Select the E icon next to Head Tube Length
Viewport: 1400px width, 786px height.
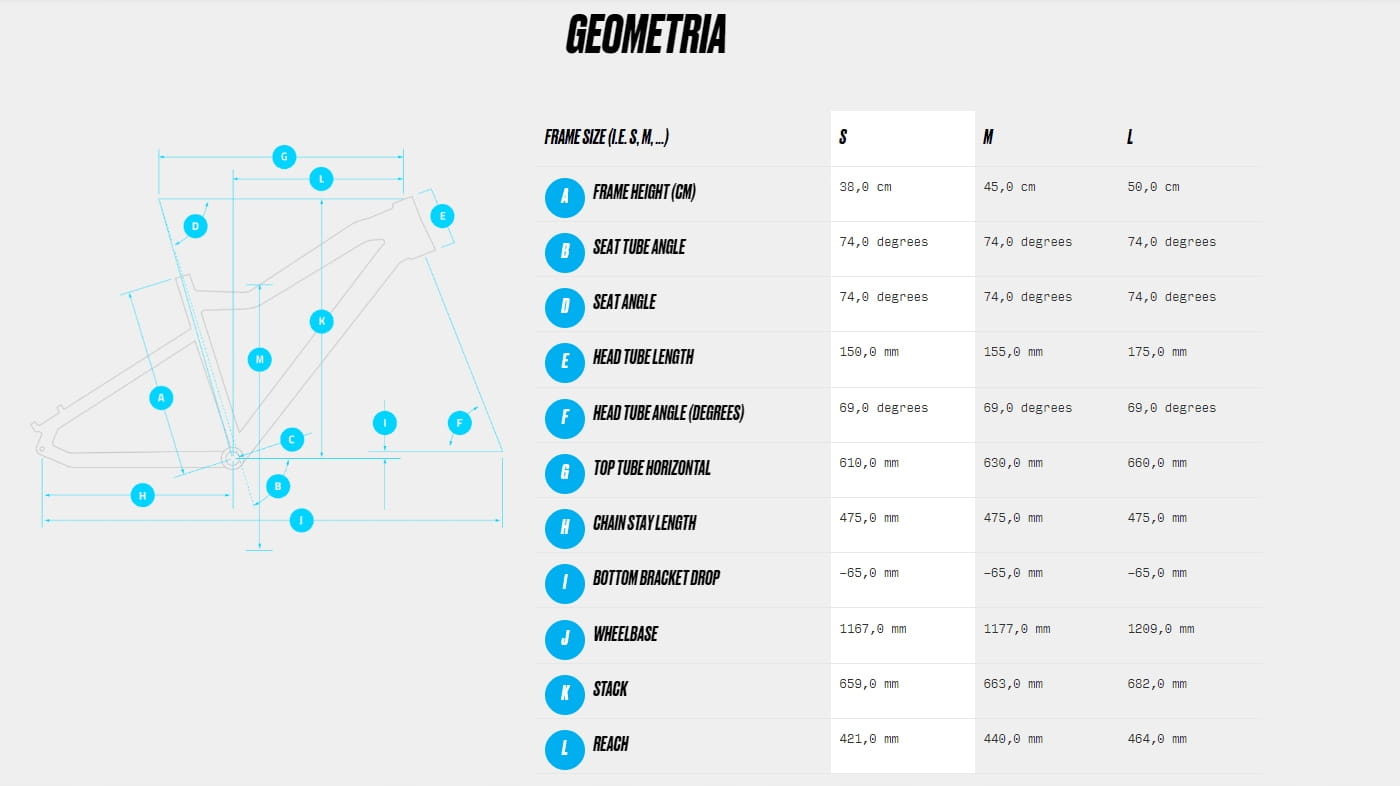click(565, 361)
